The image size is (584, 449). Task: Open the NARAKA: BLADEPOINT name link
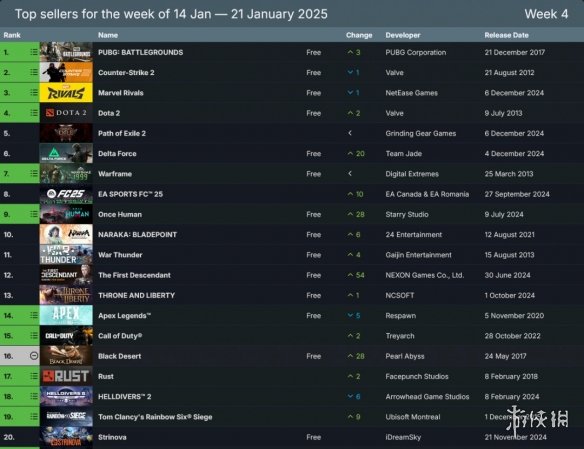point(137,235)
